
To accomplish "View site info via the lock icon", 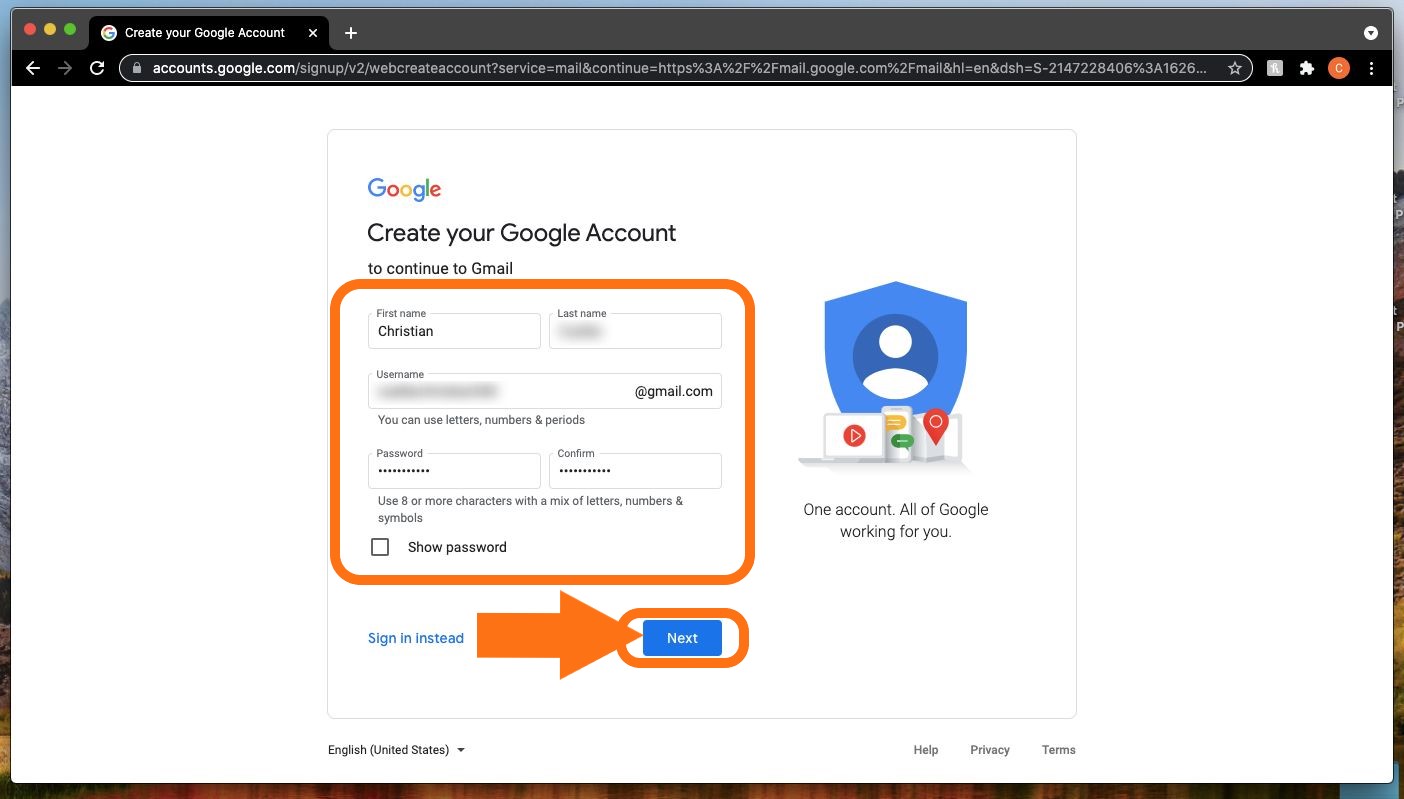I will (x=137, y=68).
